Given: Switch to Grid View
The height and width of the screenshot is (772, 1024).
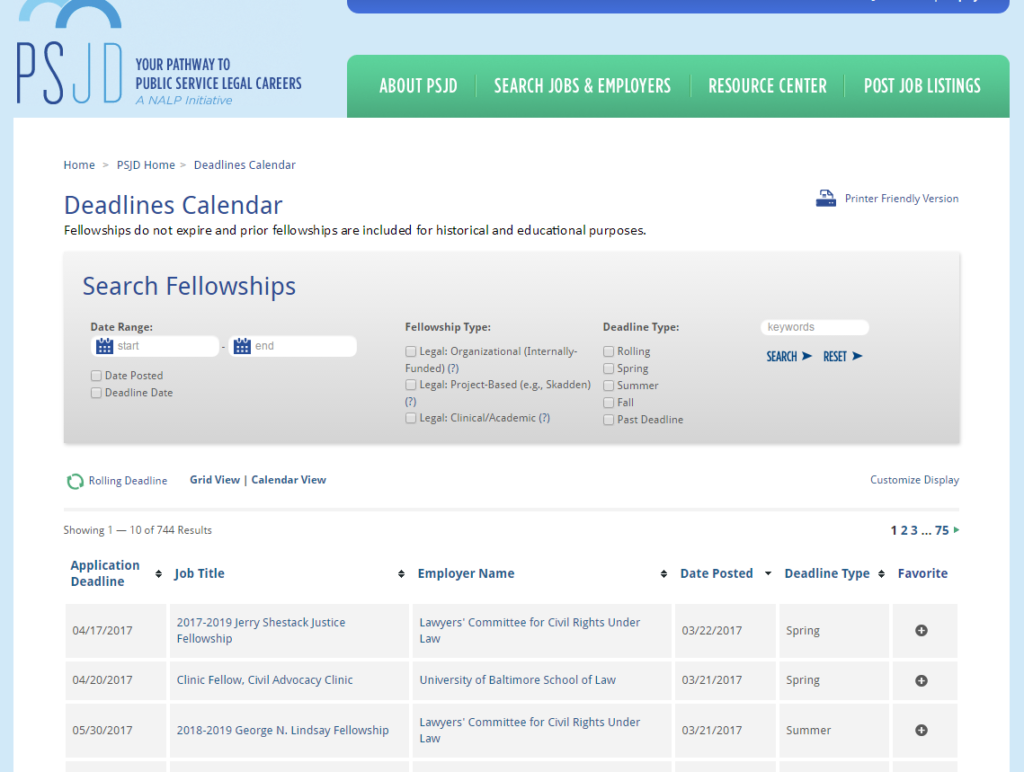Looking at the screenshot, I should pyautogui.click(x=215, y=479).
